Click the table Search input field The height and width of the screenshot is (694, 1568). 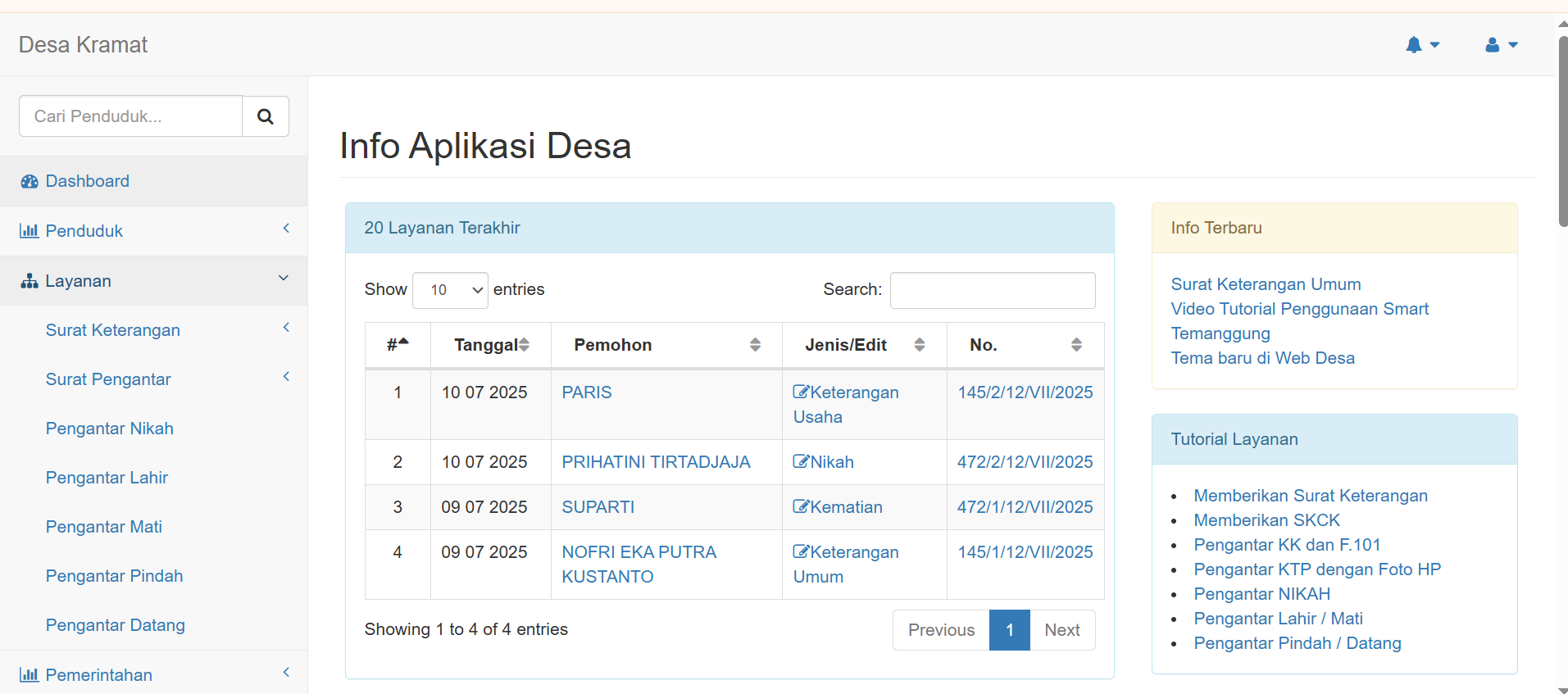[x=992, y=291]
